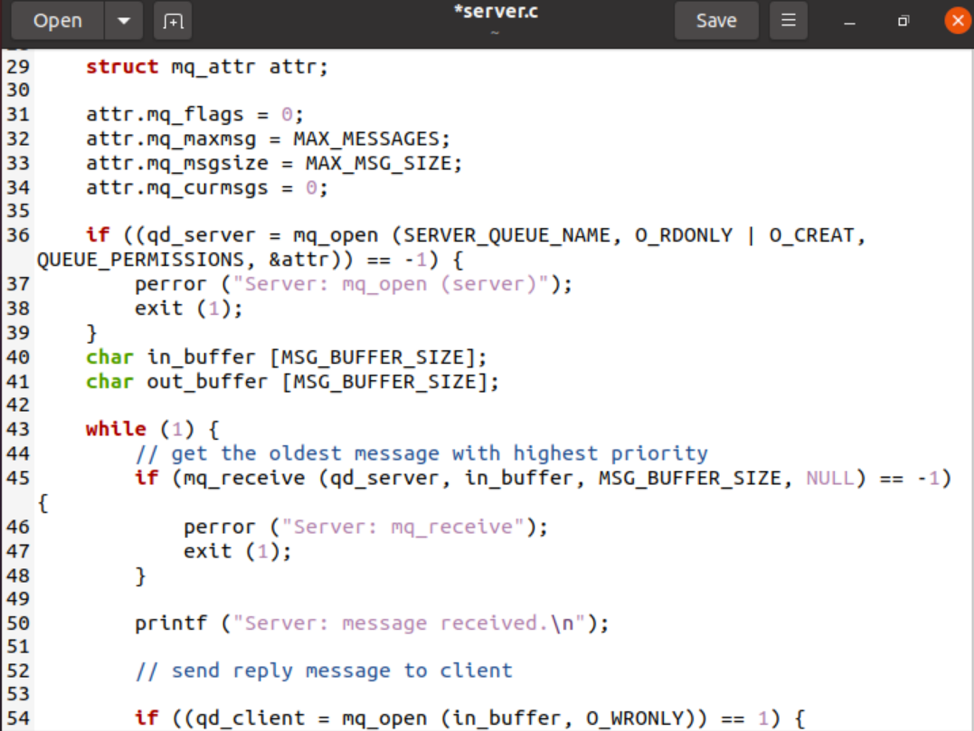Click 'MAX_MESSAGES' on line 32

coord(366,139)
